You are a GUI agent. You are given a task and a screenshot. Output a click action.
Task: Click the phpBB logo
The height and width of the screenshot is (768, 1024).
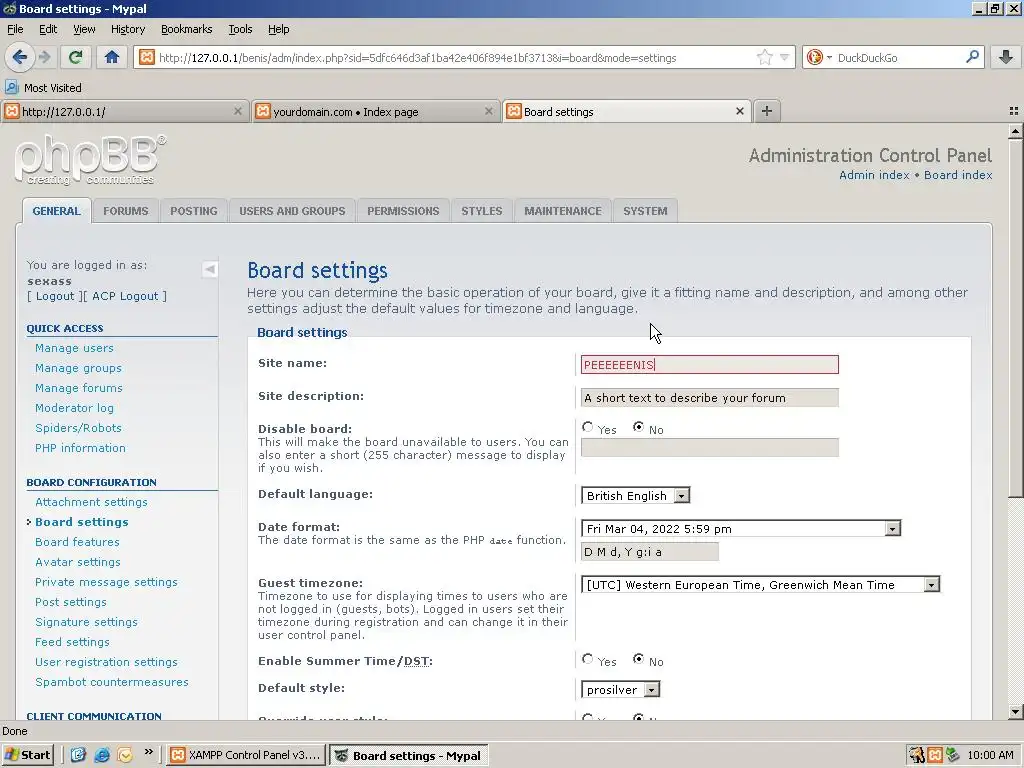90,160
